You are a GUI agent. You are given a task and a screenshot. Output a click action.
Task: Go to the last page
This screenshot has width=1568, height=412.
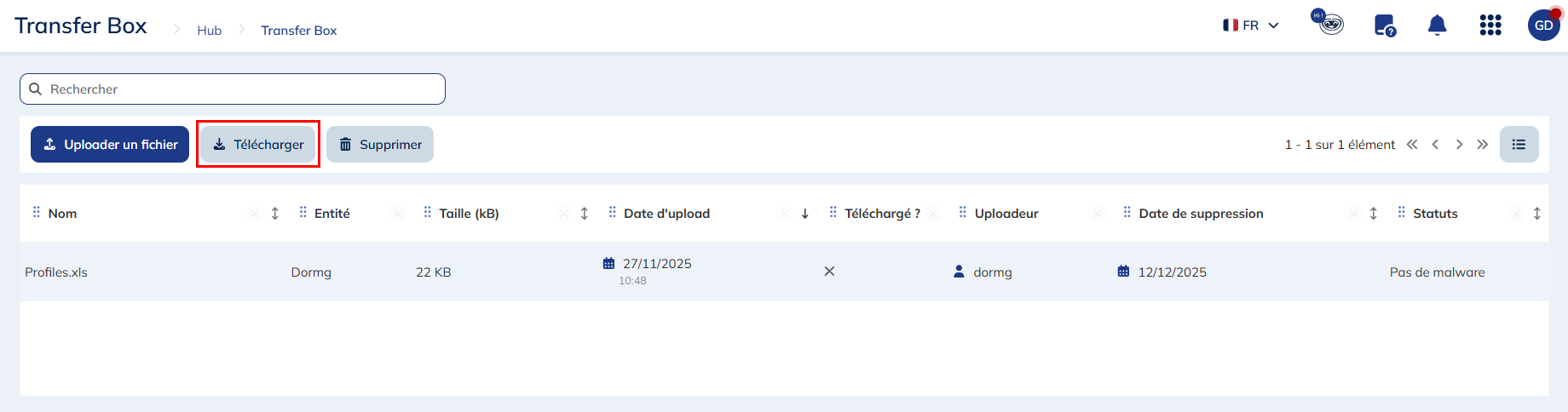1483,145
